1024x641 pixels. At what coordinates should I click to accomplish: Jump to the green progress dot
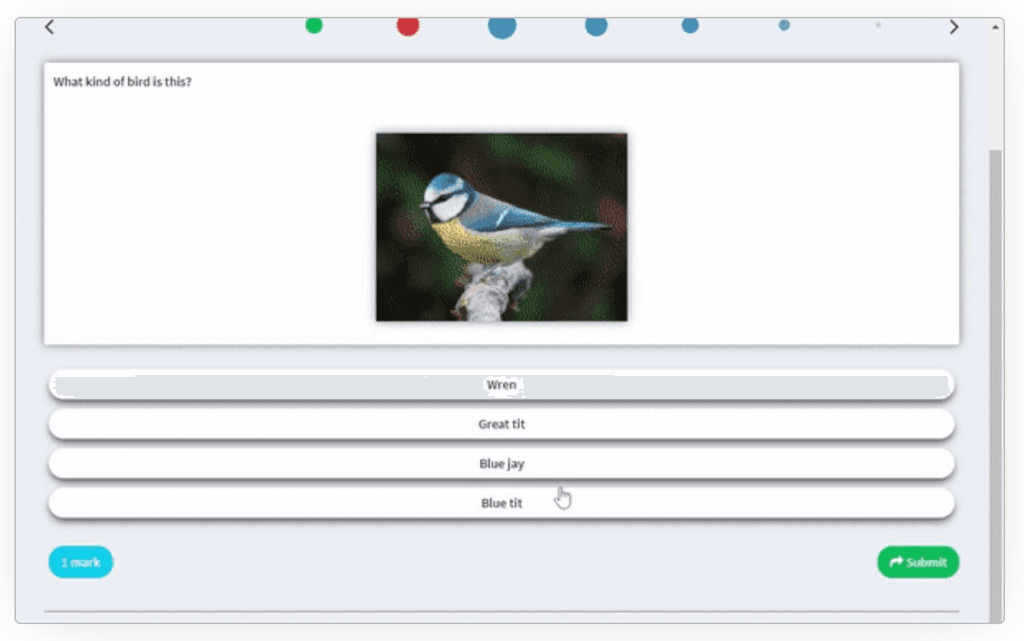point(314,25)
